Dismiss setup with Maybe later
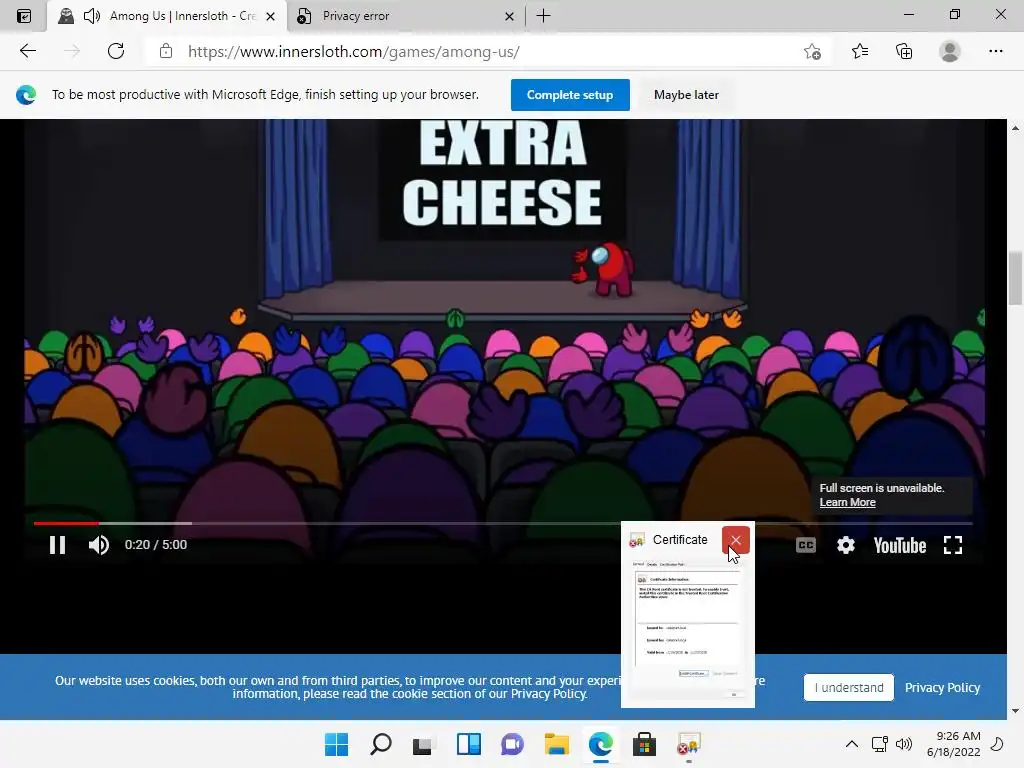1024x768 pixels. [x=686, y=95]
